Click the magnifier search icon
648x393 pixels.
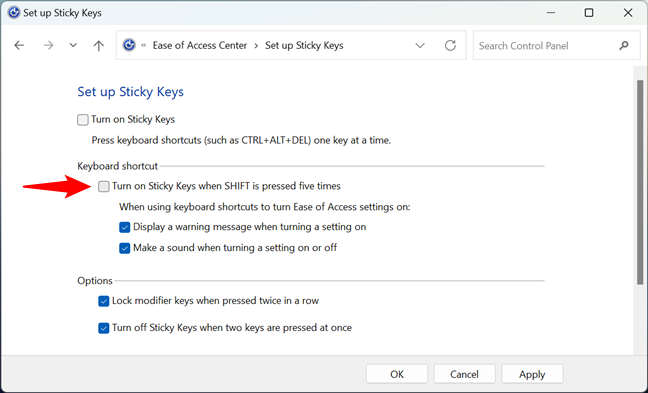[x=624, y=45]
